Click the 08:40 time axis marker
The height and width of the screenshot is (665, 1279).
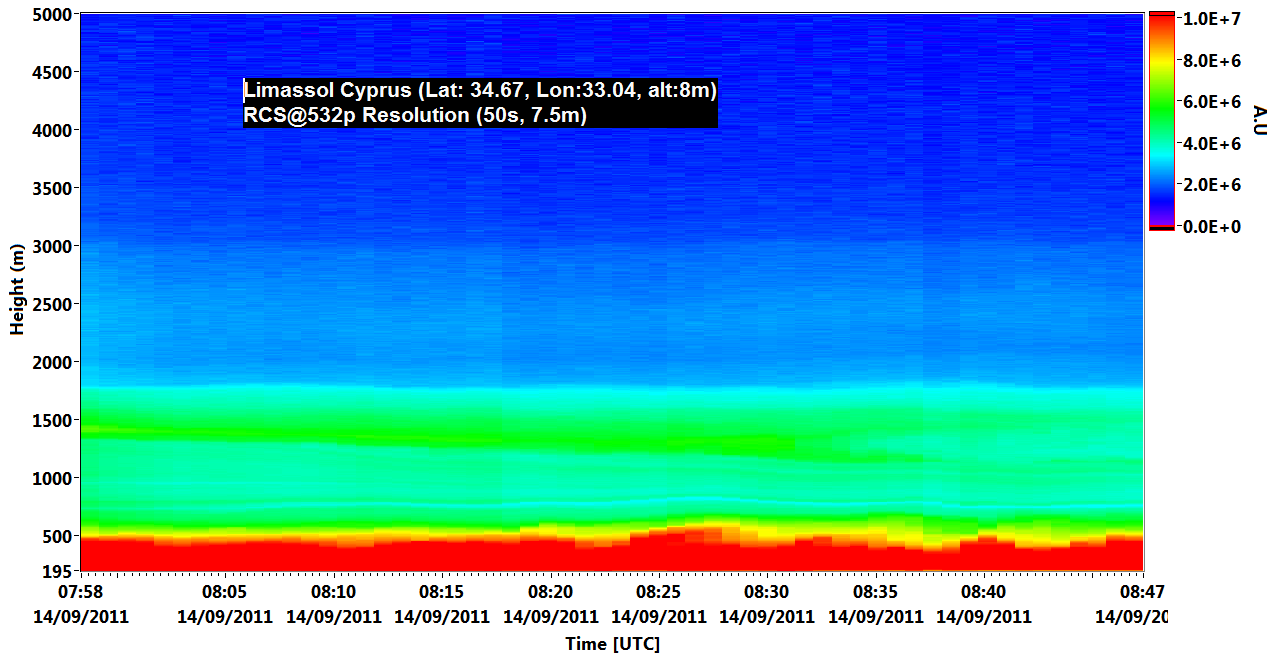point(983,593)
